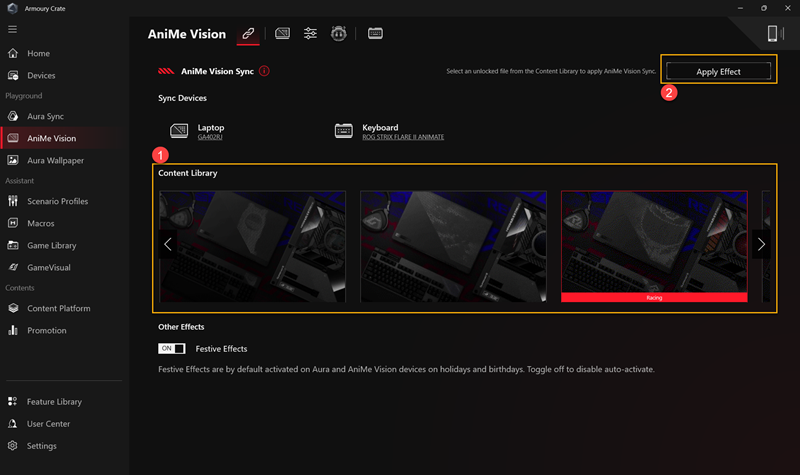Click the Settings gear icon
Viewport: 800px width, 475px height.
click(13, 445)
